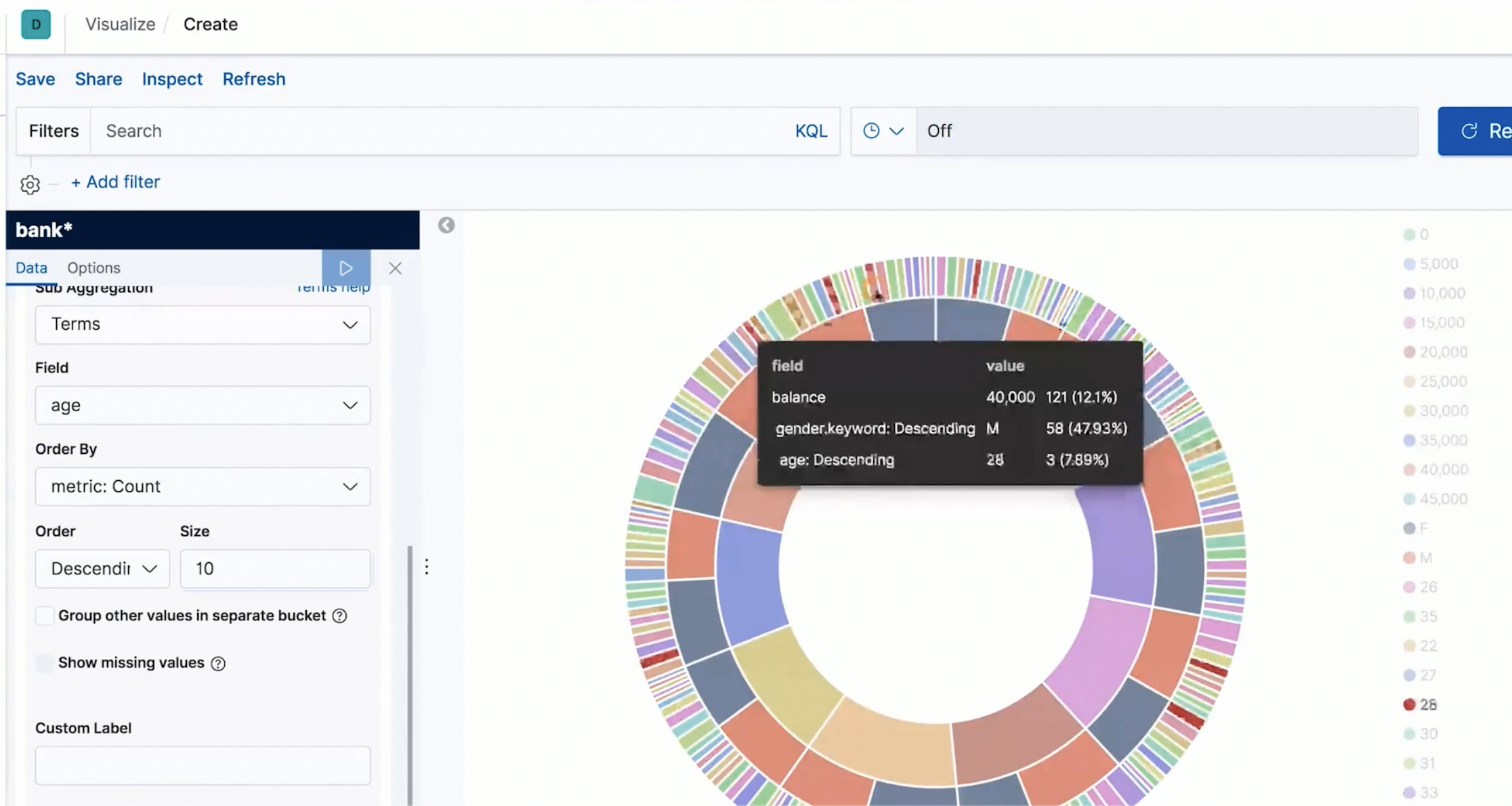The height and width of the screenshot is (806, 1512).
Task: Click legend color dot for 40,000
Action: point(1409,469)
